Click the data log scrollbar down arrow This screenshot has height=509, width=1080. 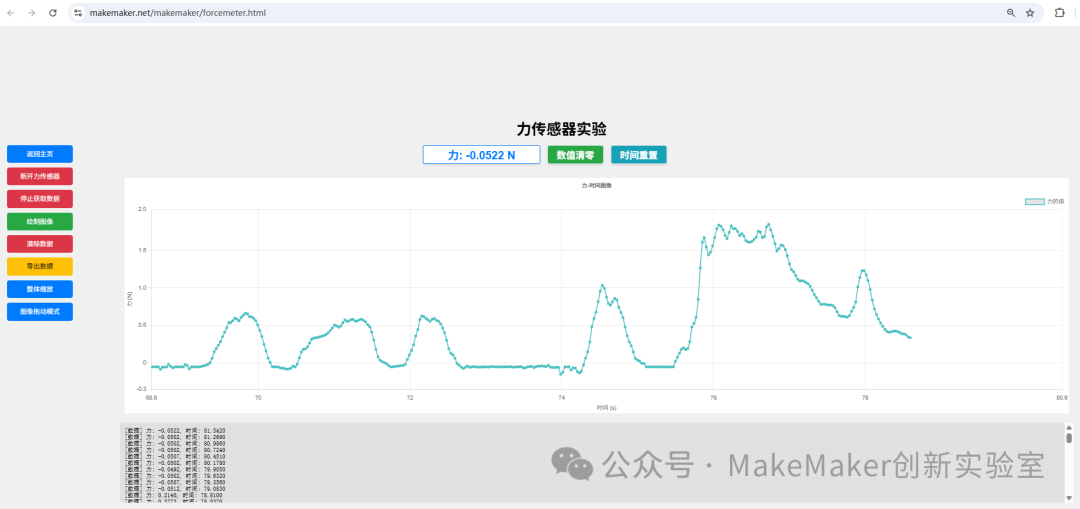point(1069,498)
